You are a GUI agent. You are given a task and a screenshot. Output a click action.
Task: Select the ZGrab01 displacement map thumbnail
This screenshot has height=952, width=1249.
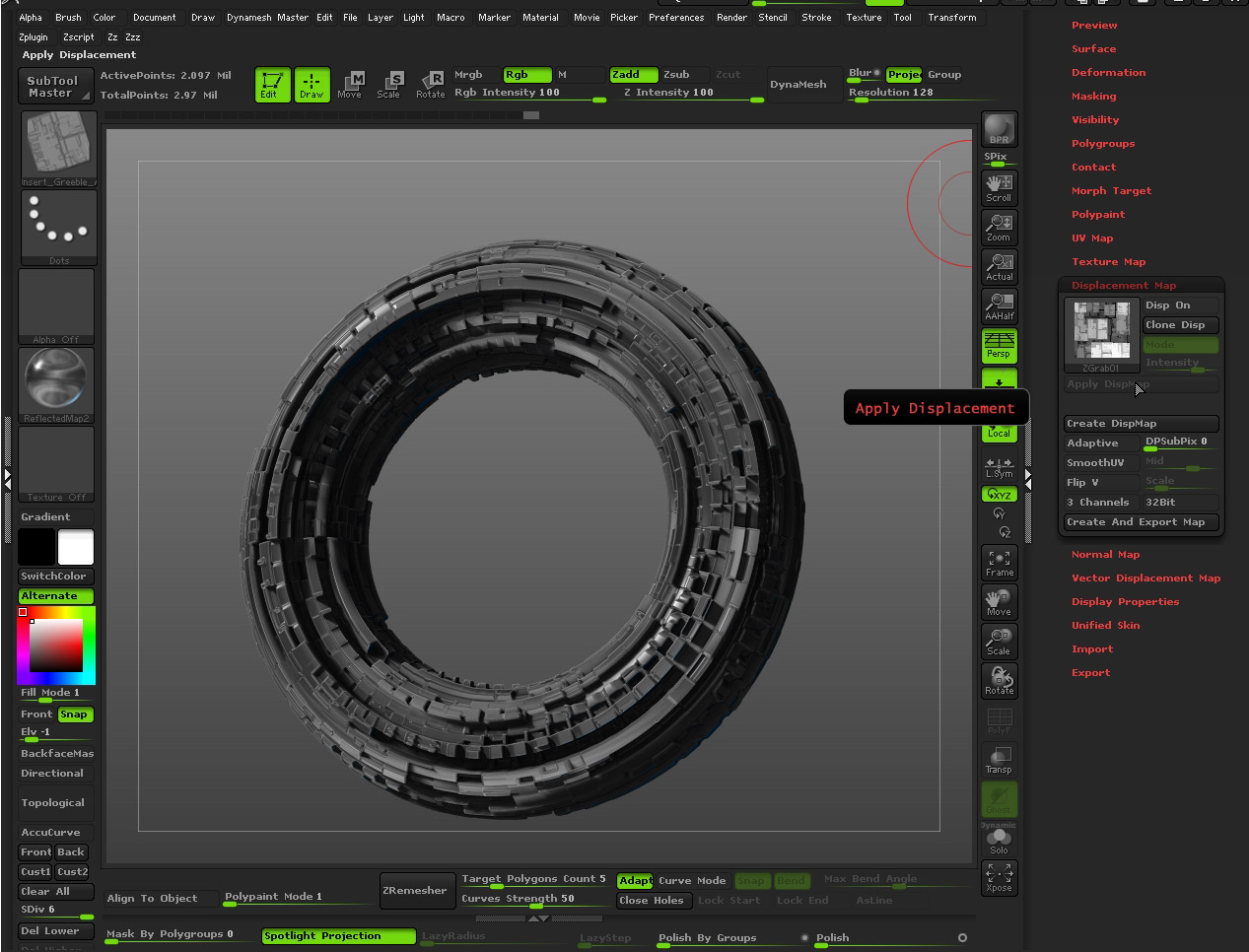point(1101,333)
